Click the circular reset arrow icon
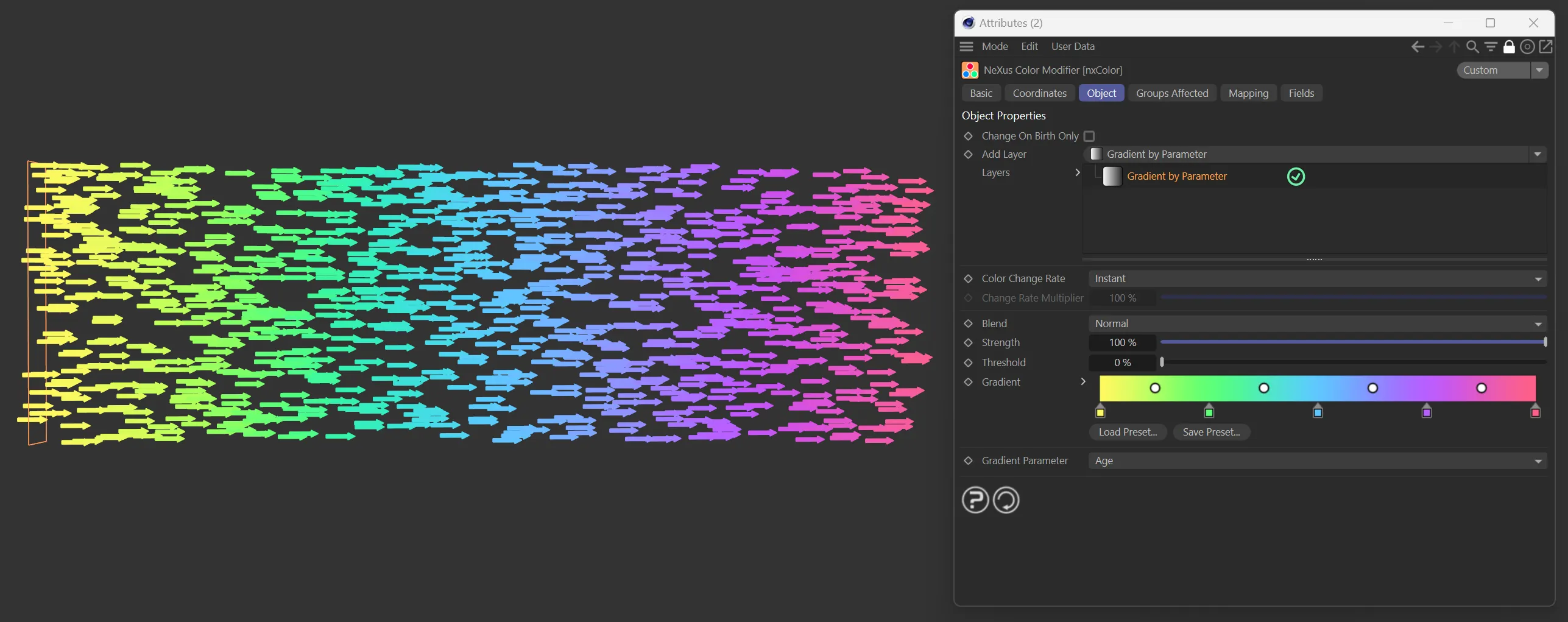The height and width of the screenshot is (622, 1568). [x=1006, y=500]
